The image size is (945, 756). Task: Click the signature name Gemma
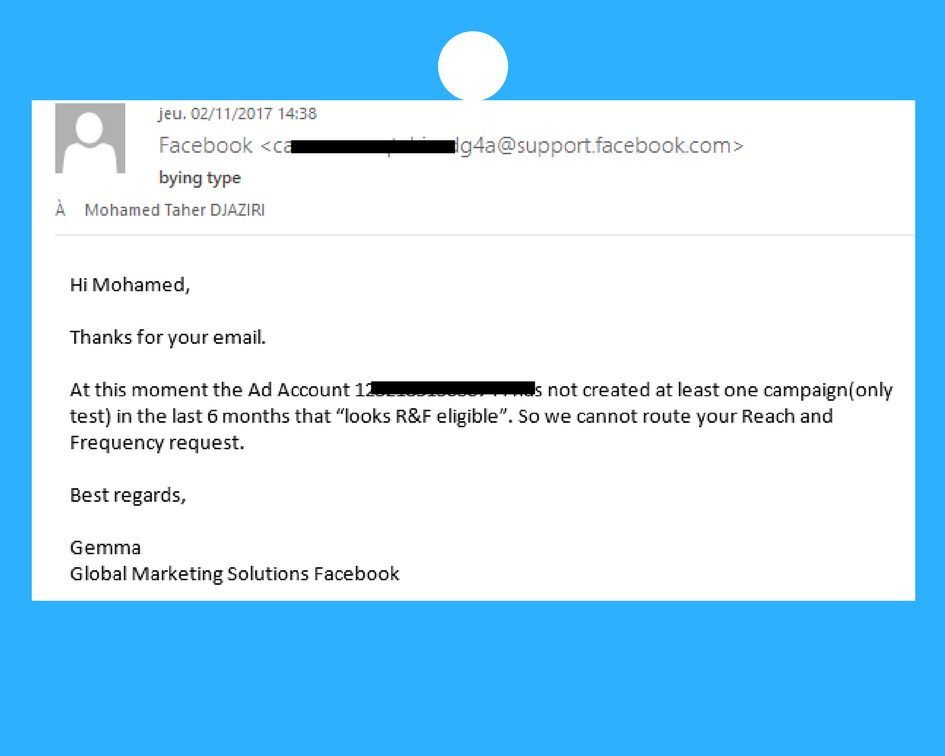pyautogui.click(x=105, y=547)
